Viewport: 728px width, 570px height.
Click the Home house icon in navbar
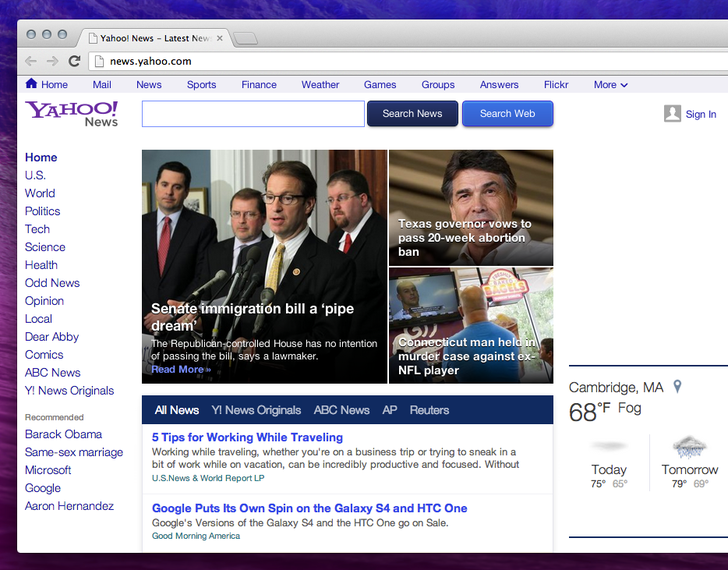click(x=31, y=84)
